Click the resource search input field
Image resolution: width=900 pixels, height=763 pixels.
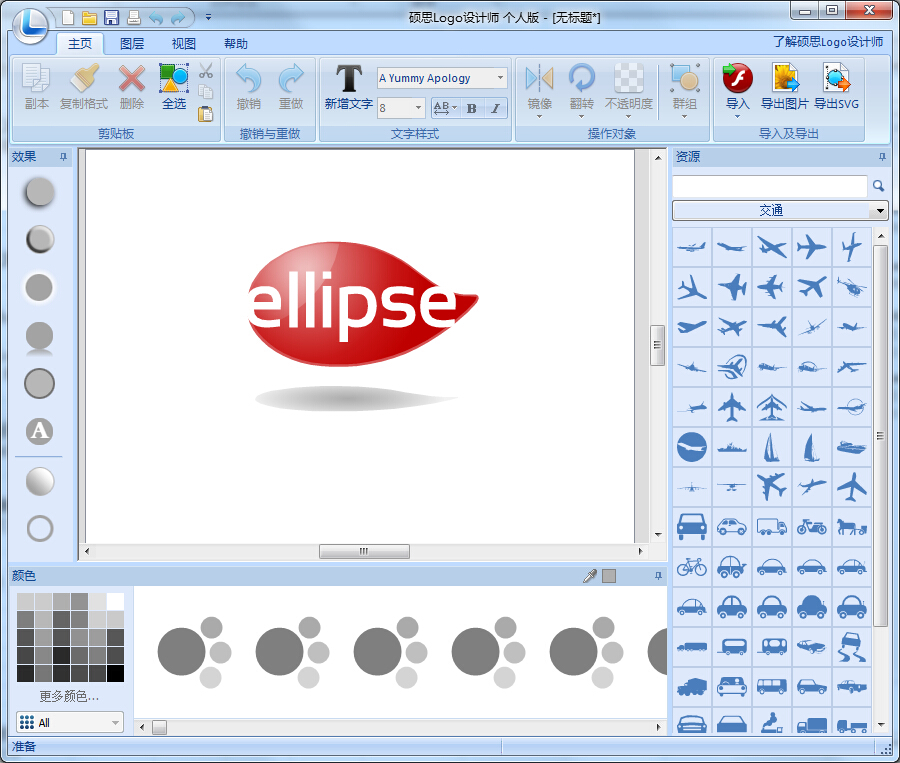pyautogui.click(x=769, y=186)
